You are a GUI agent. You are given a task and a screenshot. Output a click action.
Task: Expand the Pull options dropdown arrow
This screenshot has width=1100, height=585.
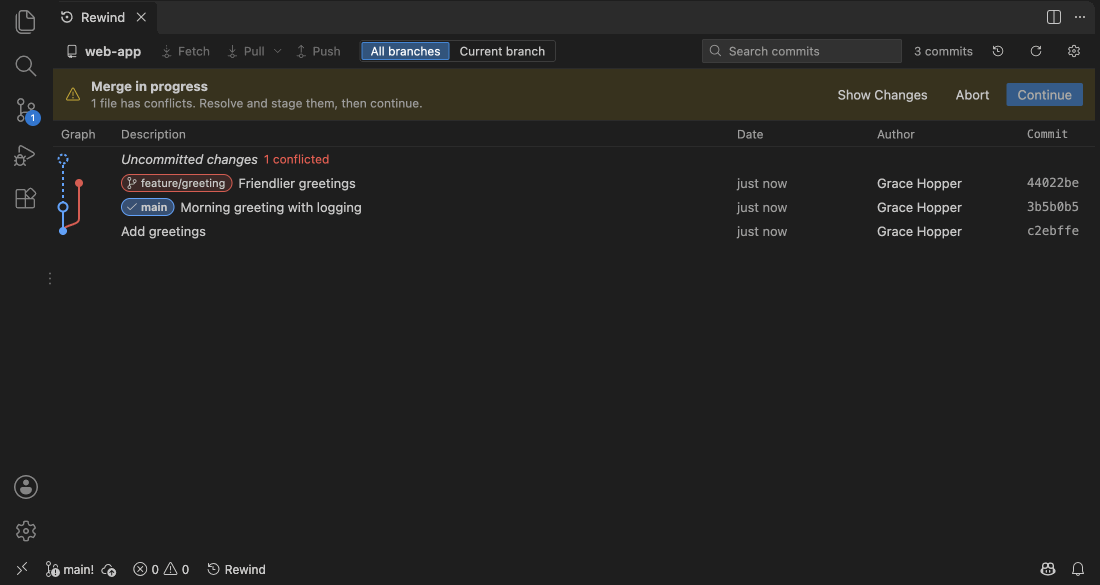(278, 51)
